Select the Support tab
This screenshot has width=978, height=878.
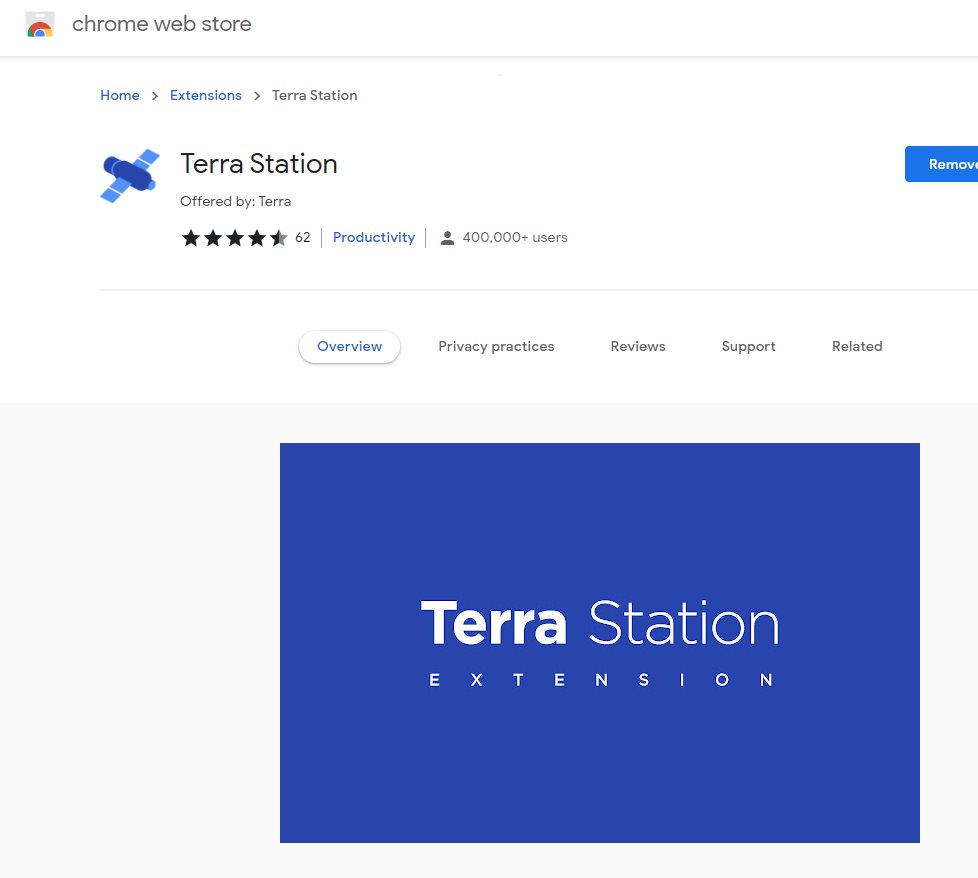pos(748,347)
